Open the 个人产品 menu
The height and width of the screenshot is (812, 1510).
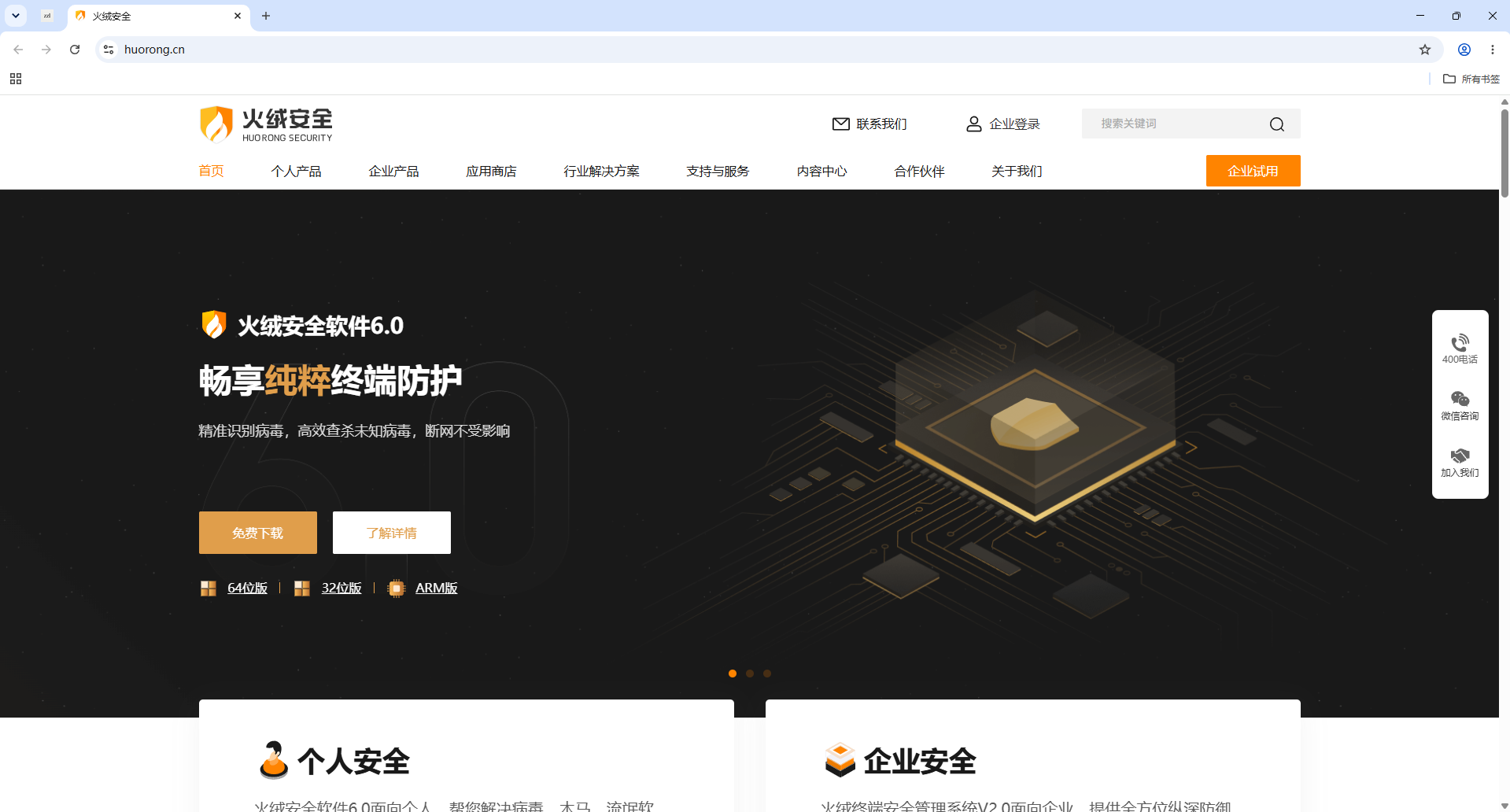tap(296, 171)
